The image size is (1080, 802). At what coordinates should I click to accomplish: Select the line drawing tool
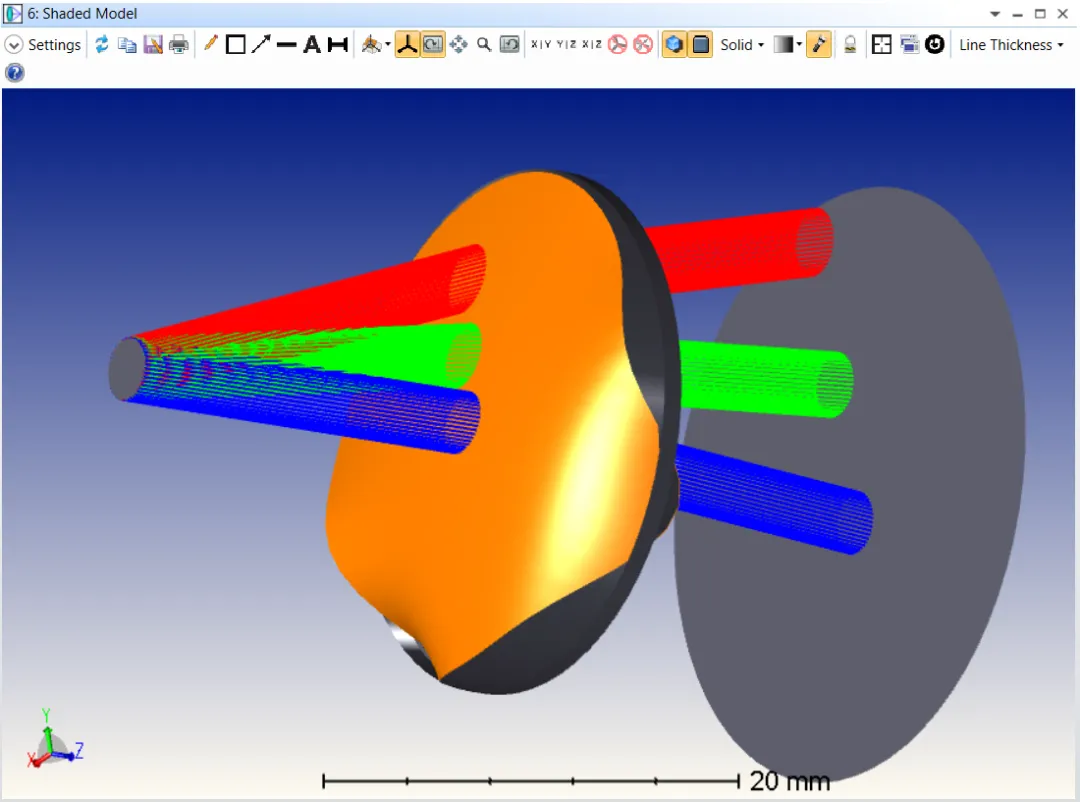point(287,45)
